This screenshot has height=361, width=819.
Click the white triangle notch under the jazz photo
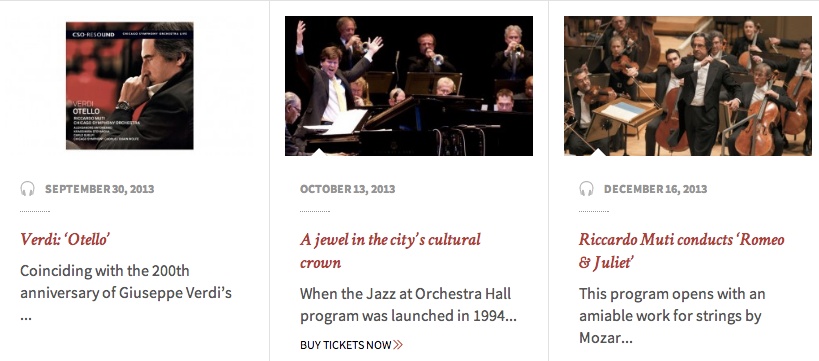(x=318, y=152)
